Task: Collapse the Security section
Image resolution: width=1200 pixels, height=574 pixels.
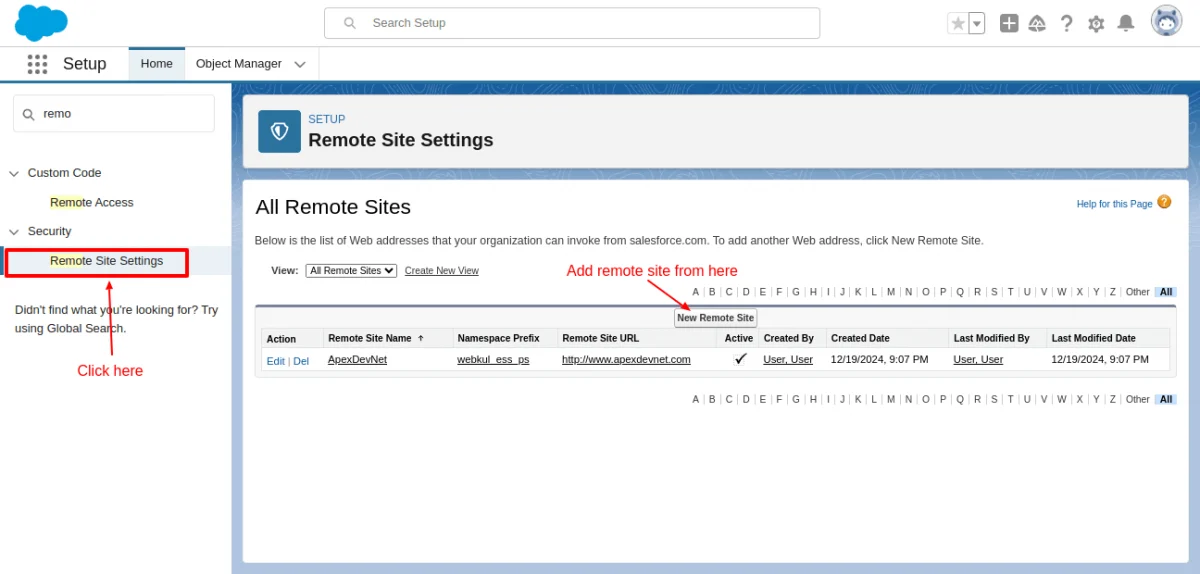Action: pos(14,231)
